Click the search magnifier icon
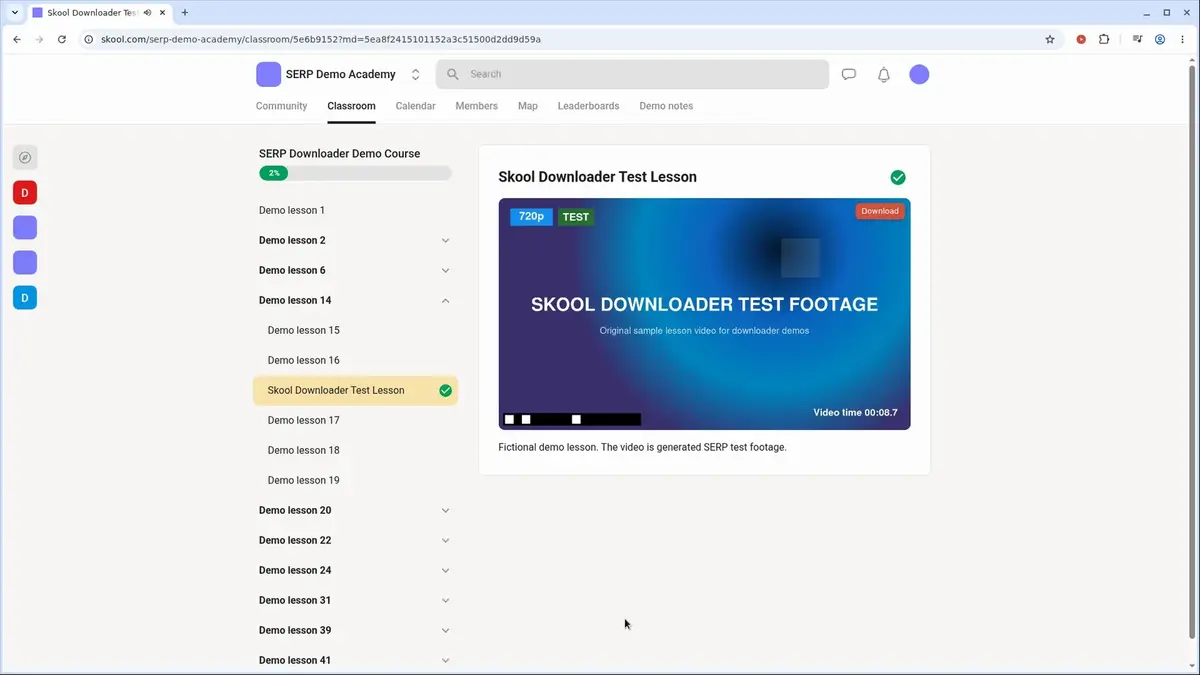Image resolution: width=1200 pixels, height=675 pixels. click(453, 74)
